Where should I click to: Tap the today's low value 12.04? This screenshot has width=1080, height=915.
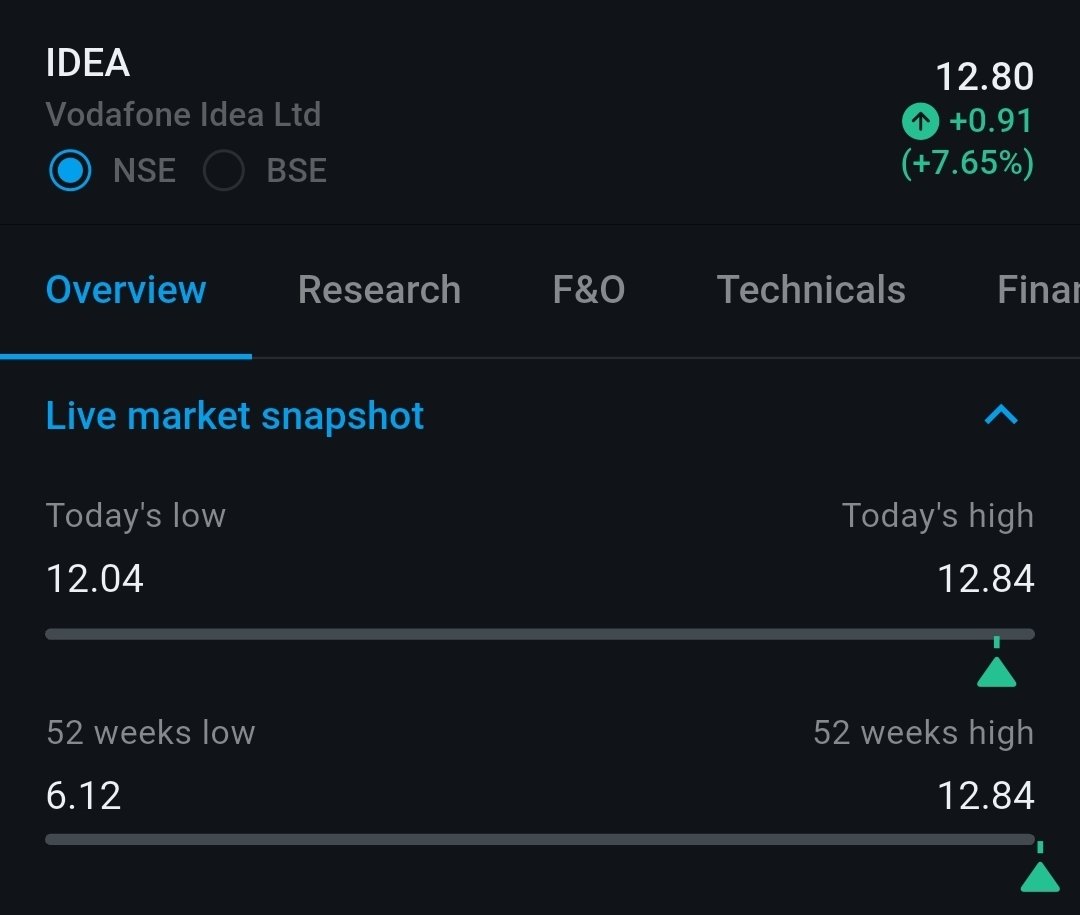click(94, 578)
